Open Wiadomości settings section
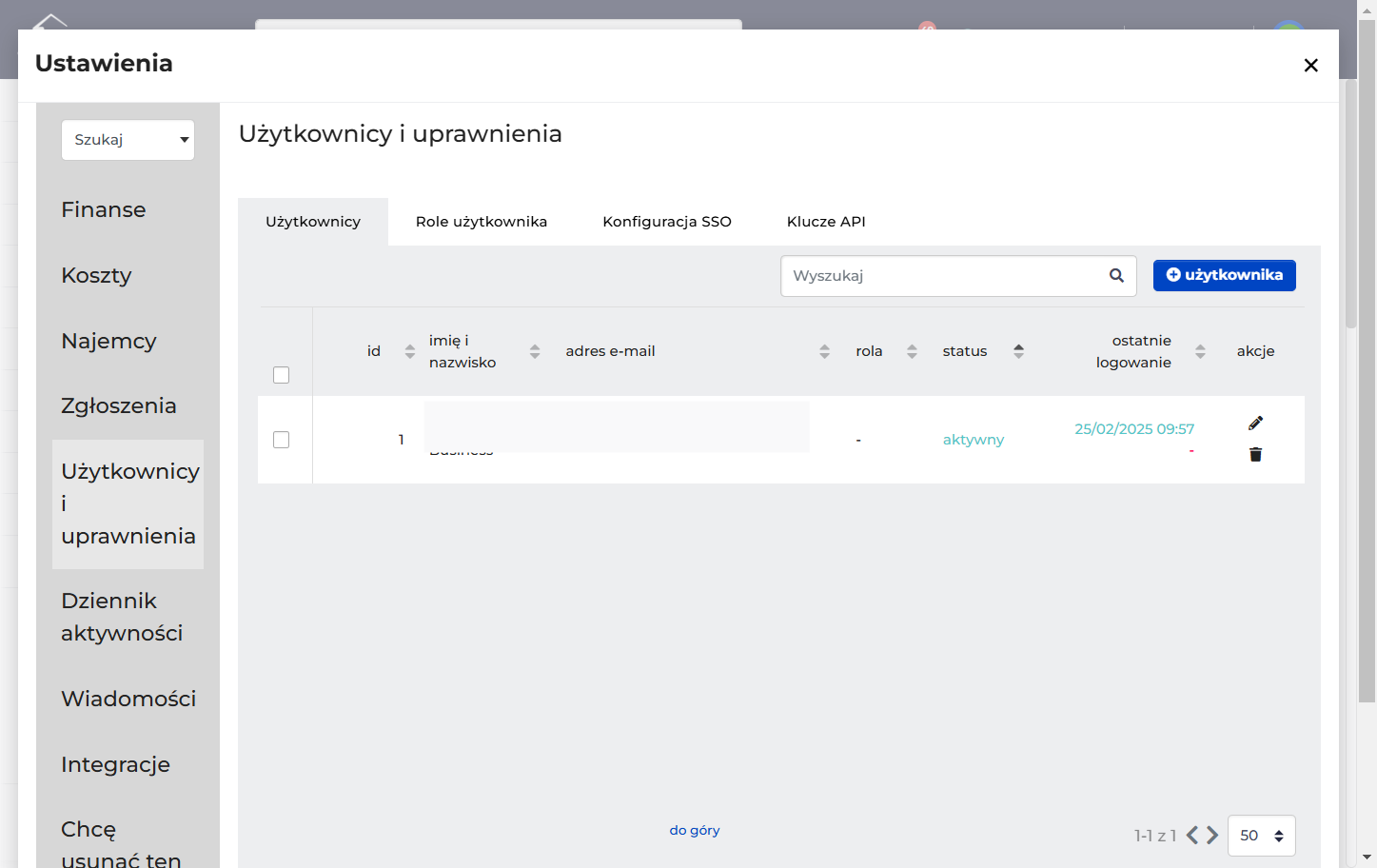1377x868 pixels. coord(128,699)
